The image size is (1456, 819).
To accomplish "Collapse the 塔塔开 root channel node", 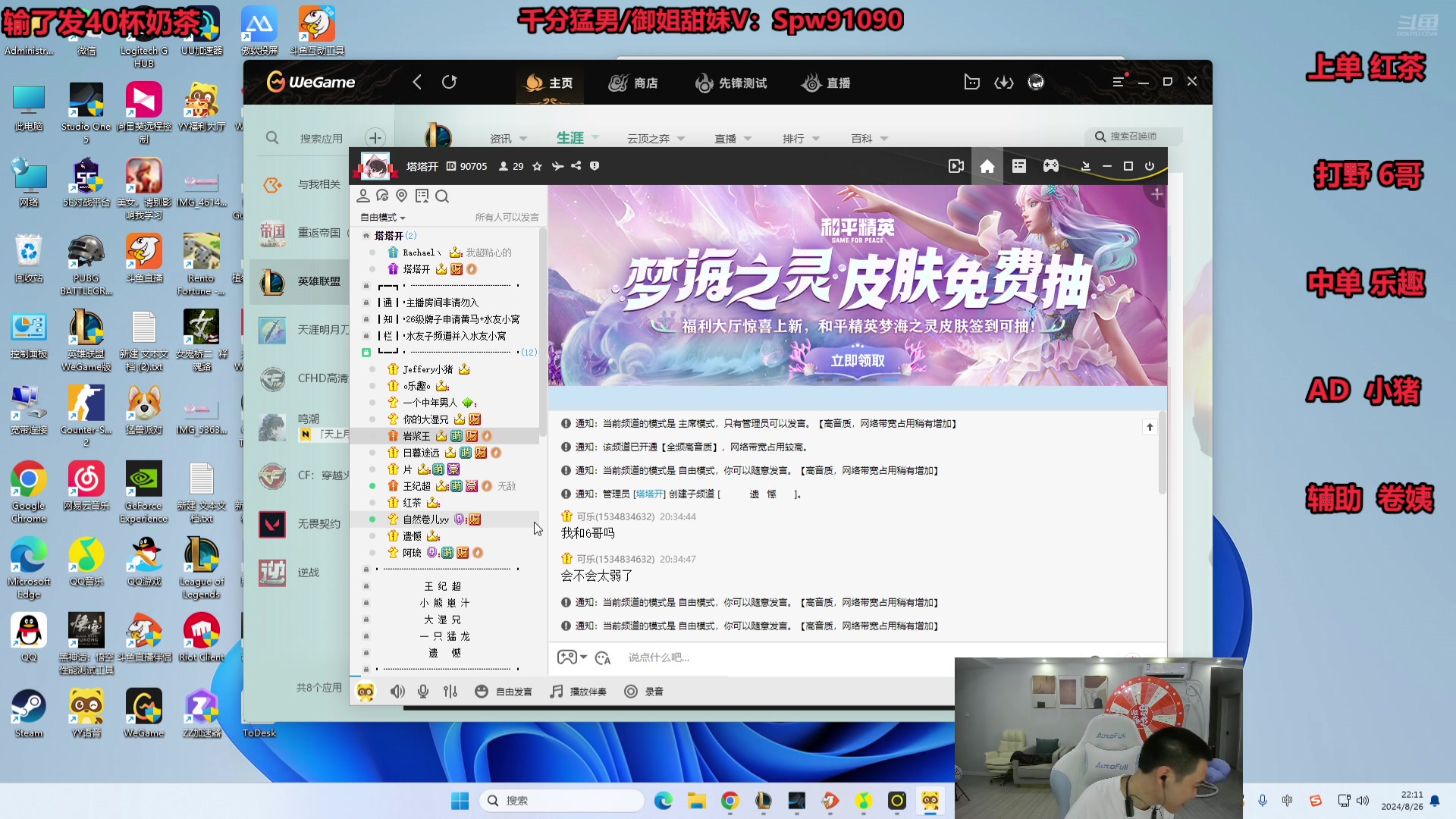I will 366,236.
